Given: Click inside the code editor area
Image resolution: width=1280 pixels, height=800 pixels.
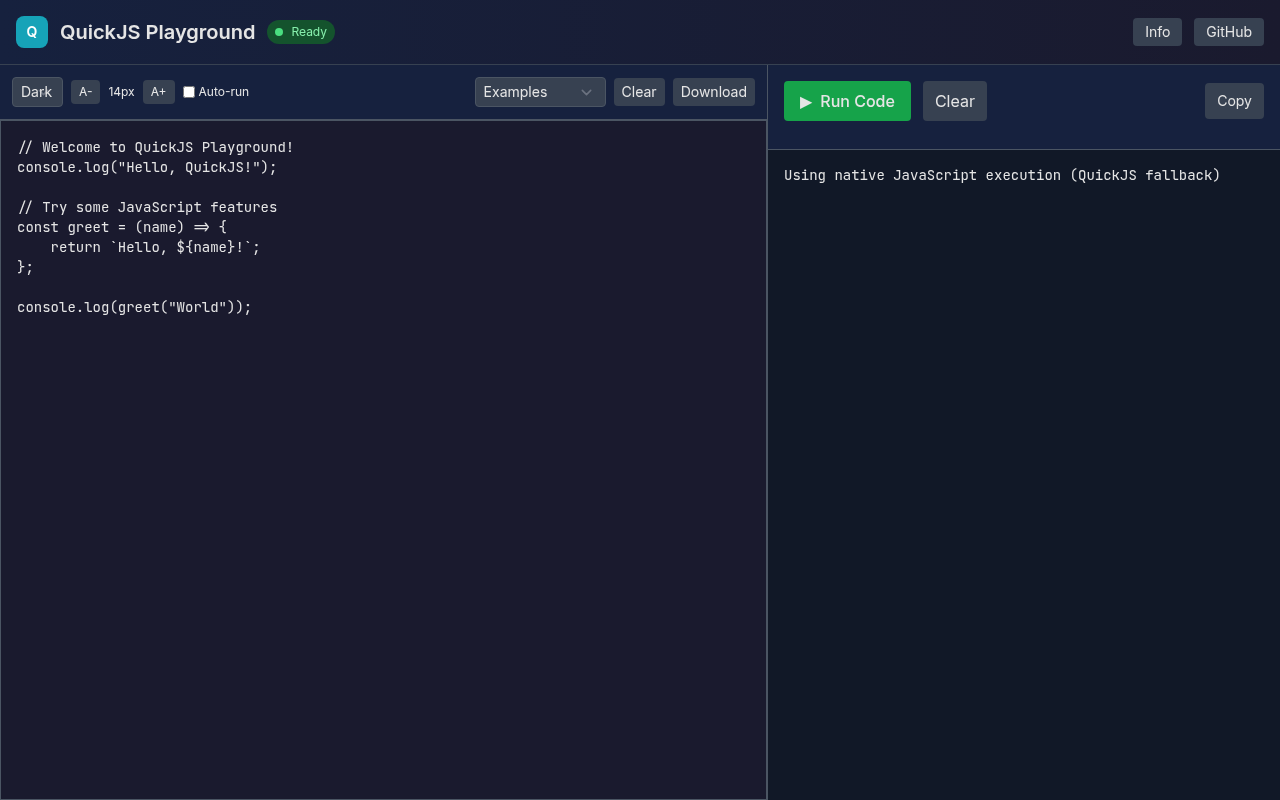Looking at the screenshot, I should click(383, 500).
